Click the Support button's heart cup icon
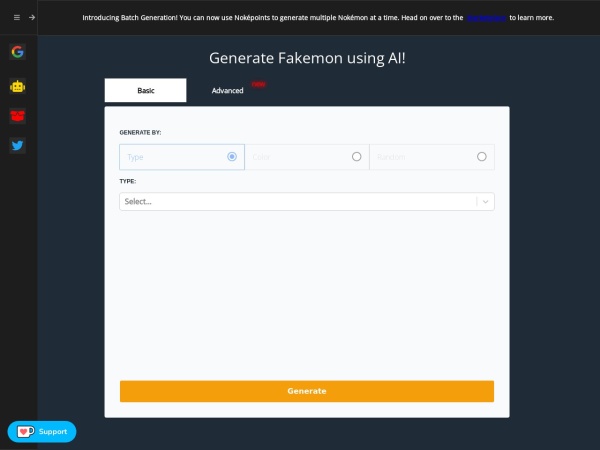Screen dimensions: 600x450 tap(25, 432)
